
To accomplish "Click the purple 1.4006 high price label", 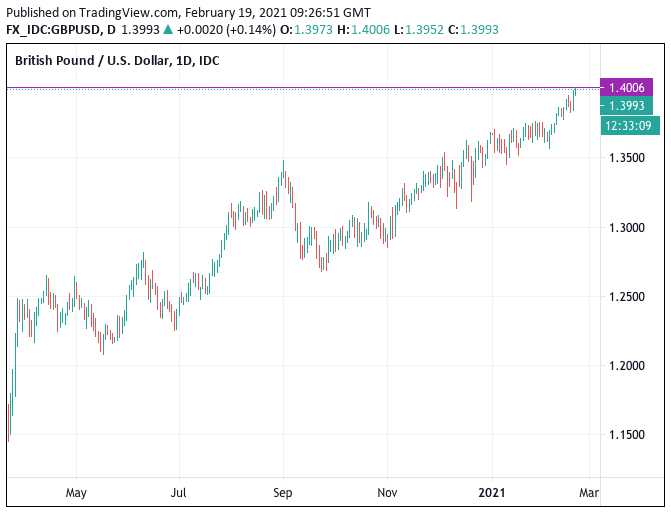I will click(x=625, y=88).
